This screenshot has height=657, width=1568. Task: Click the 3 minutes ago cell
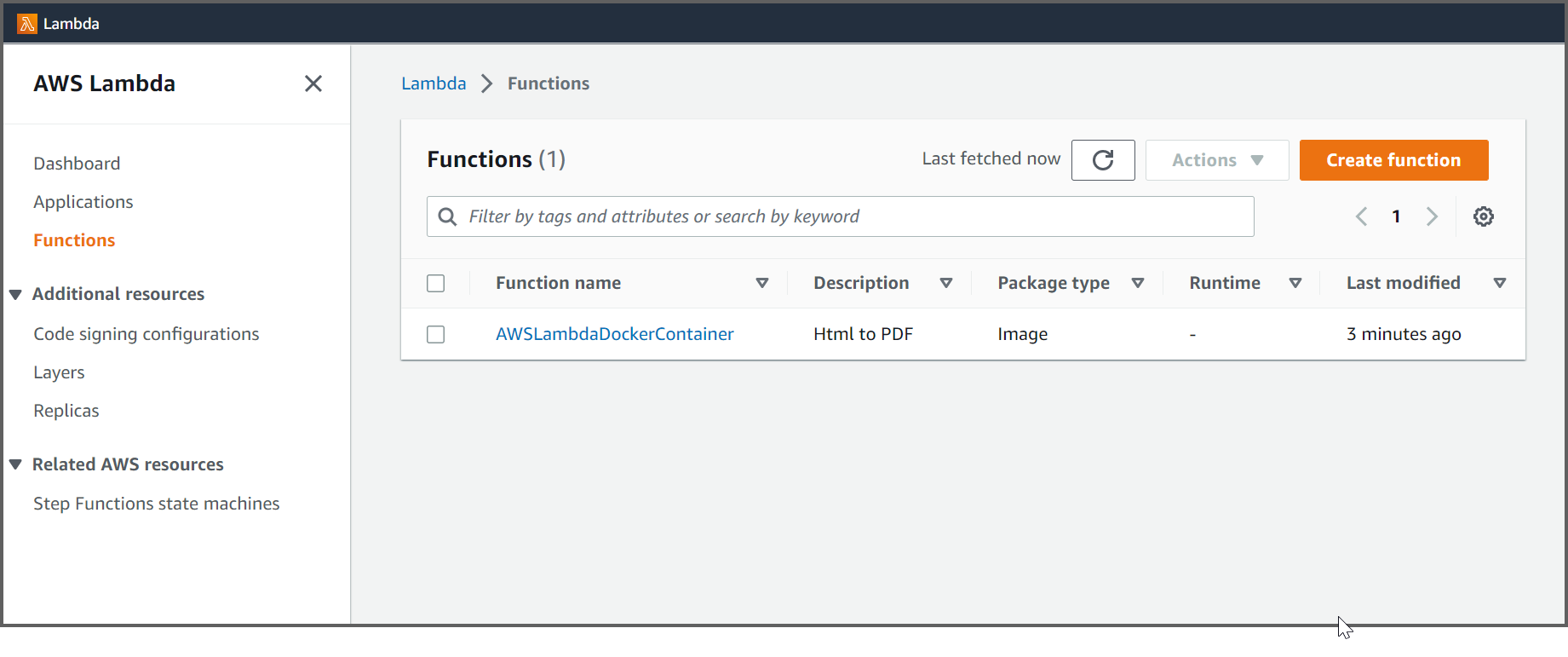(1404, 334)
